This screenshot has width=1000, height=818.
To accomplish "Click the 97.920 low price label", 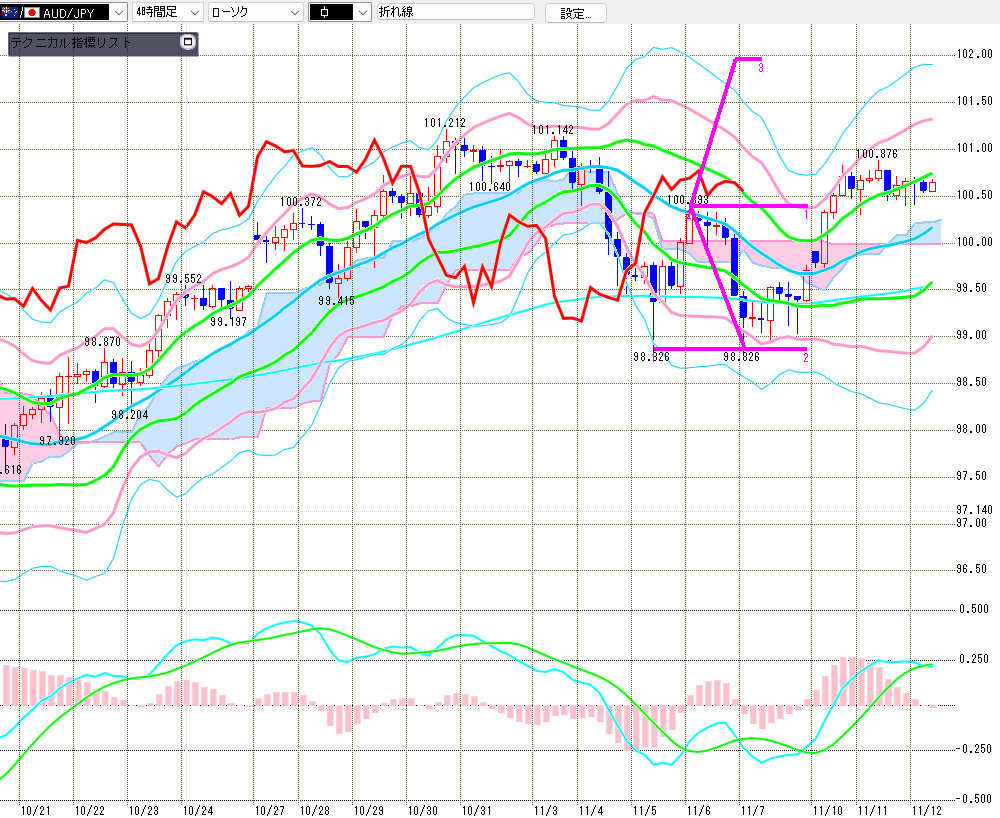I will pos(59,440).
